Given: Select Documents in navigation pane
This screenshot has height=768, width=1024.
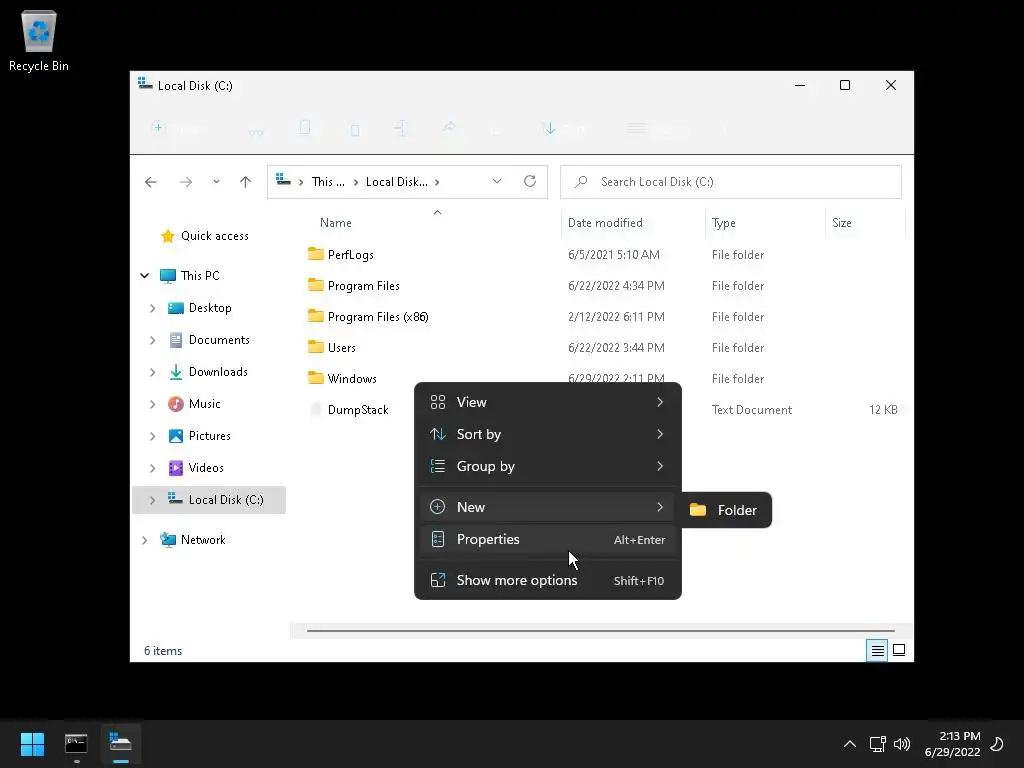Looking at the screenshot, I should click(208, 340).
